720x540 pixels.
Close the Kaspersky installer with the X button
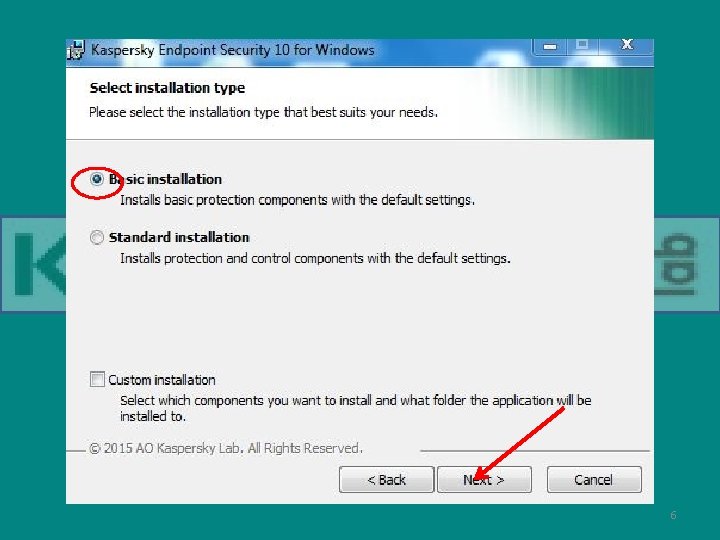click(626, 45)
